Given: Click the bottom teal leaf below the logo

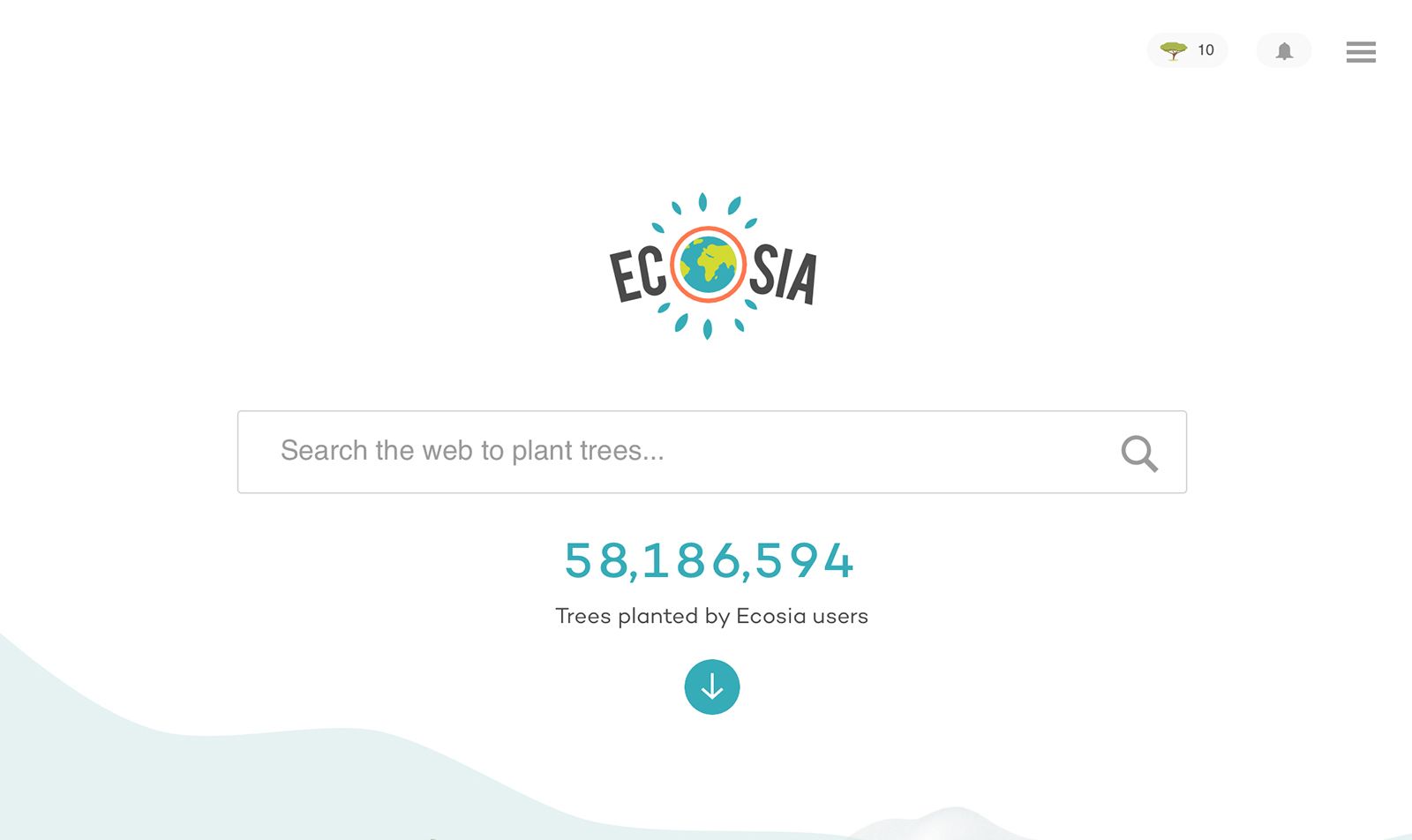Looking at the screenshot, I should tap(707, 329).
